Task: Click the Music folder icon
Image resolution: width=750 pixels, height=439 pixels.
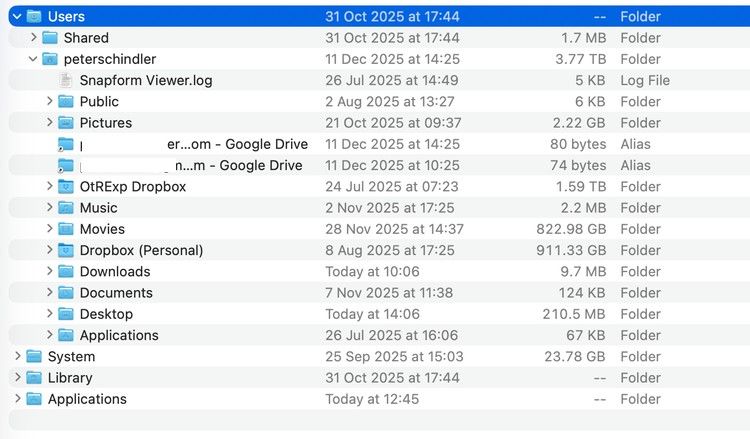Action: point(66,208)
